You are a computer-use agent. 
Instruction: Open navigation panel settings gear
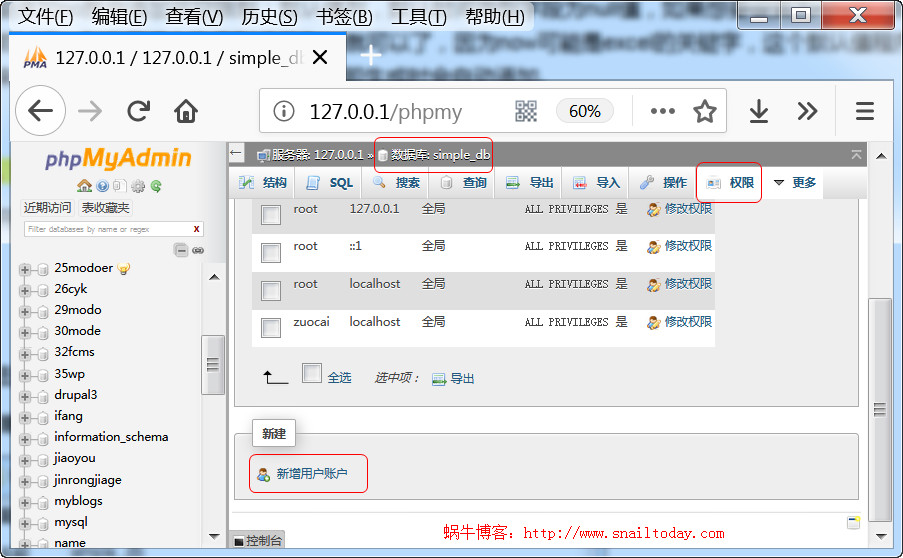point(138,185)
